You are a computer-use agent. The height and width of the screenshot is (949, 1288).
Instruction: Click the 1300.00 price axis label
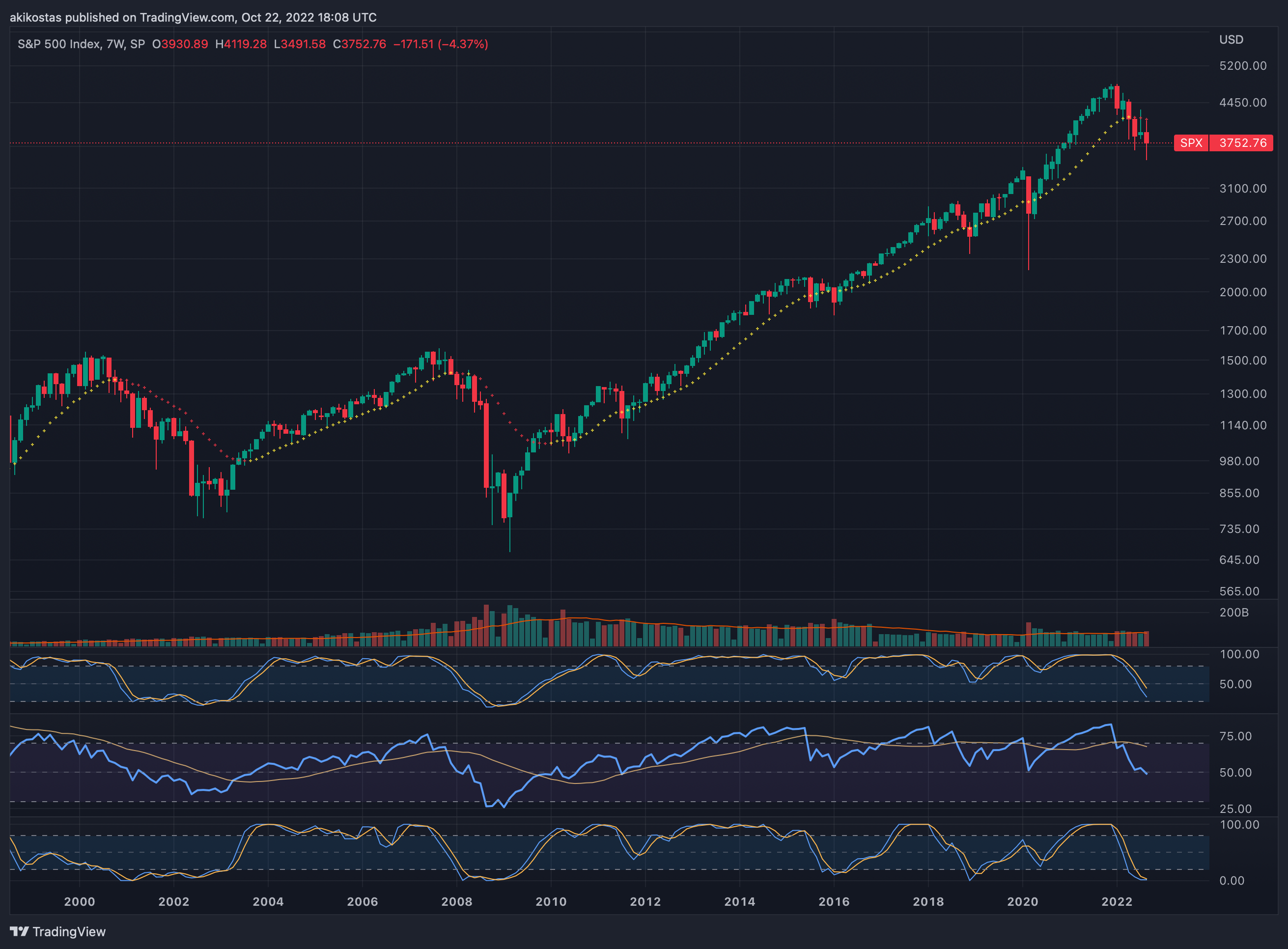tap(1243, 394)
